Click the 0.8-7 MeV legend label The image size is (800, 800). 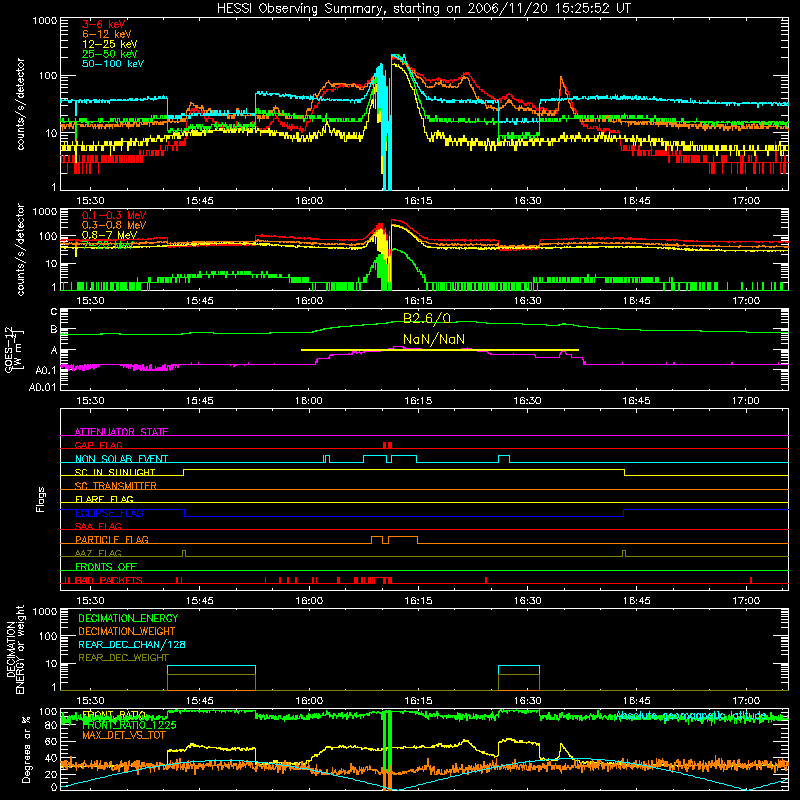point(110,235)
